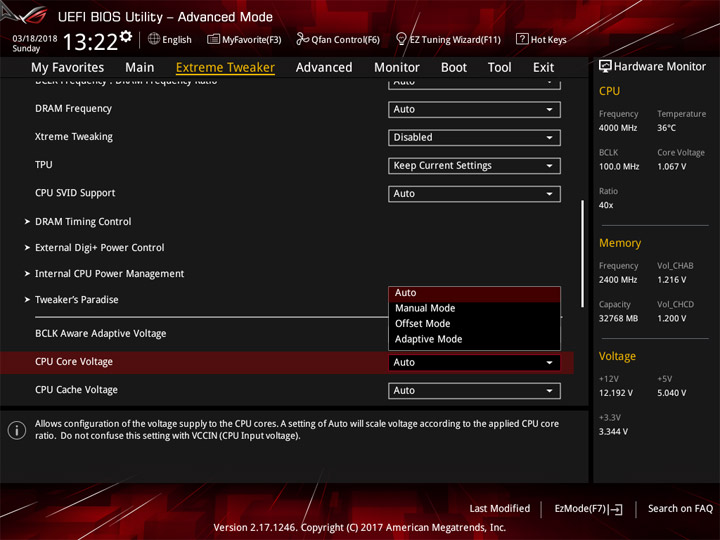Screen dimensions: 720x540
Task: Click the MyFavorite list icon
Action: [x=213, y=39]
